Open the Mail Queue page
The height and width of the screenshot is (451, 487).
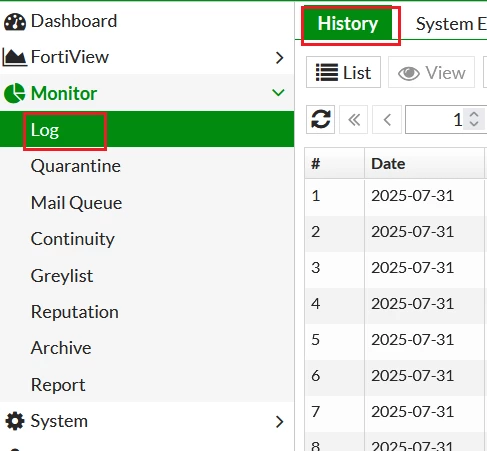(x=76, y=203)
